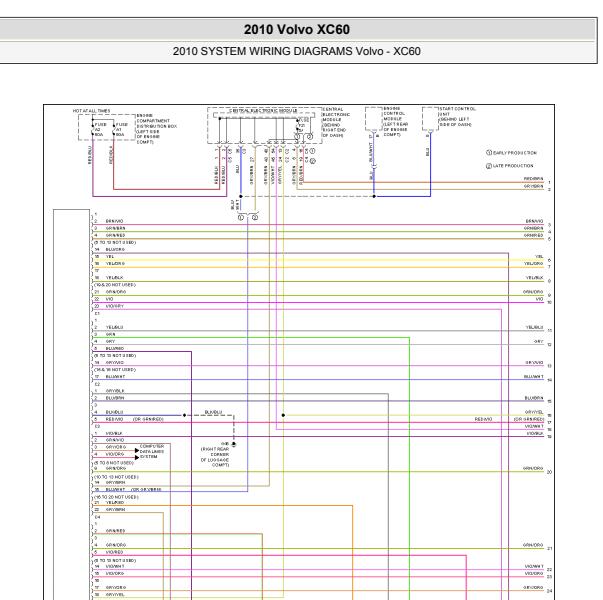Click the circled 2 in Late Production legend
Image resolution: width=603 pixels, height=600 pixels.
(x=489, y=166)
